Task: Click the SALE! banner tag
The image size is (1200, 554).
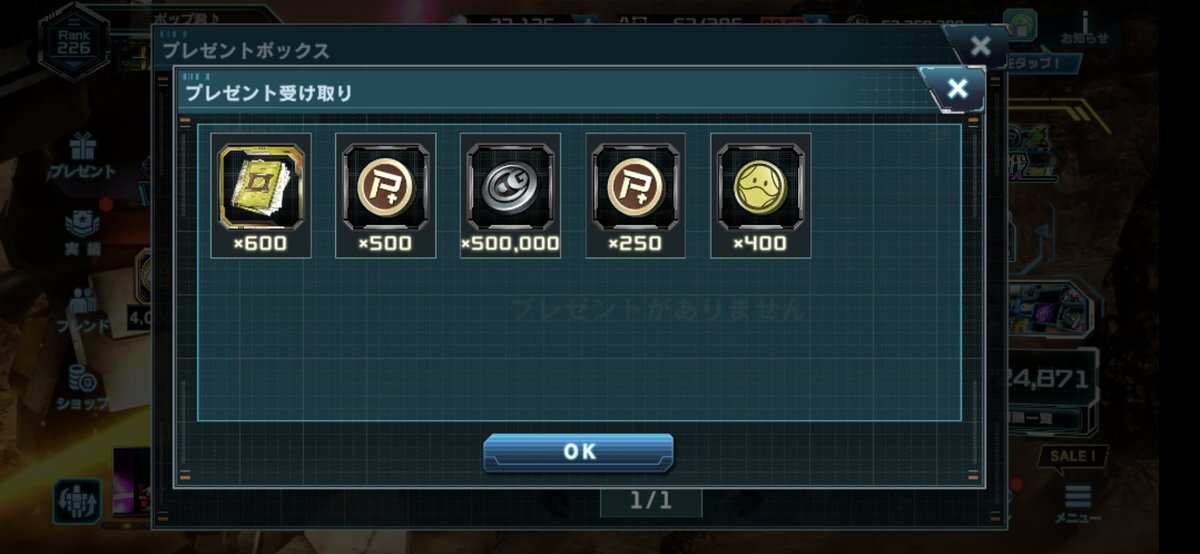Action: (x=1073, y=457)
